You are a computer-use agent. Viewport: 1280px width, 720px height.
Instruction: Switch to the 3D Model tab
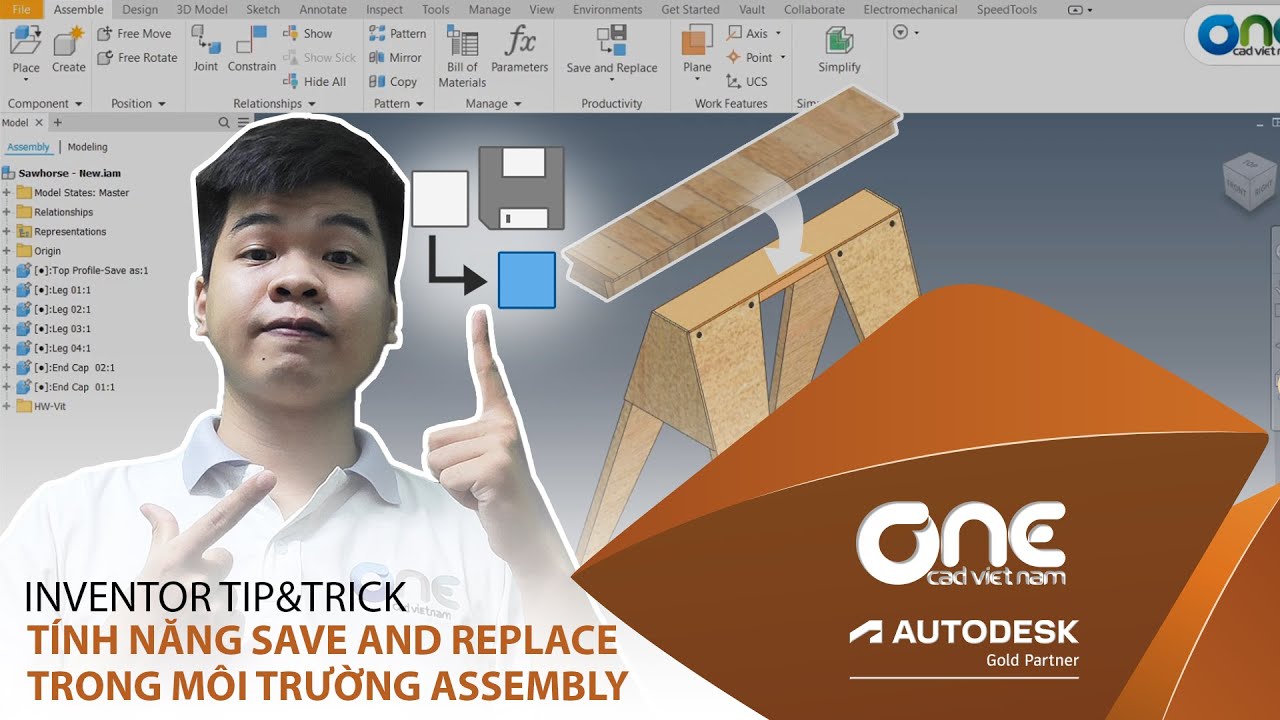click(x=201, y=9)
